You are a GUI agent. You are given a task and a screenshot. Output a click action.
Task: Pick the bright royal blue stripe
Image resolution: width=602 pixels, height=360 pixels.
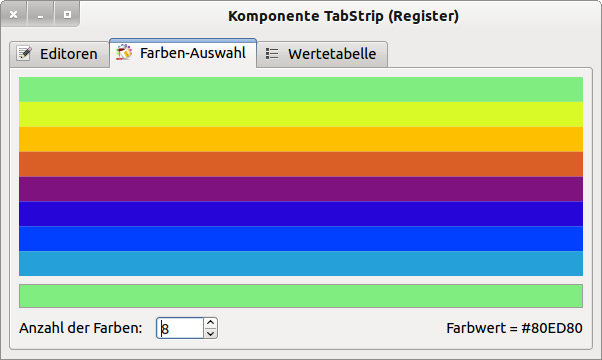tap(301, 239)
